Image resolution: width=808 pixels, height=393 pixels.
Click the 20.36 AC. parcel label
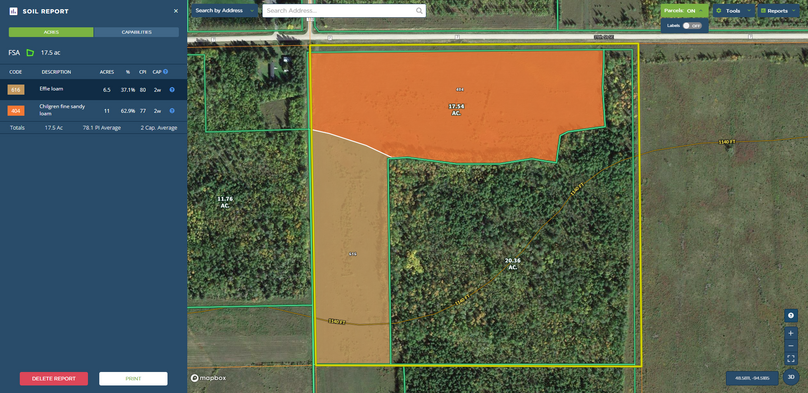click(513, 264)
